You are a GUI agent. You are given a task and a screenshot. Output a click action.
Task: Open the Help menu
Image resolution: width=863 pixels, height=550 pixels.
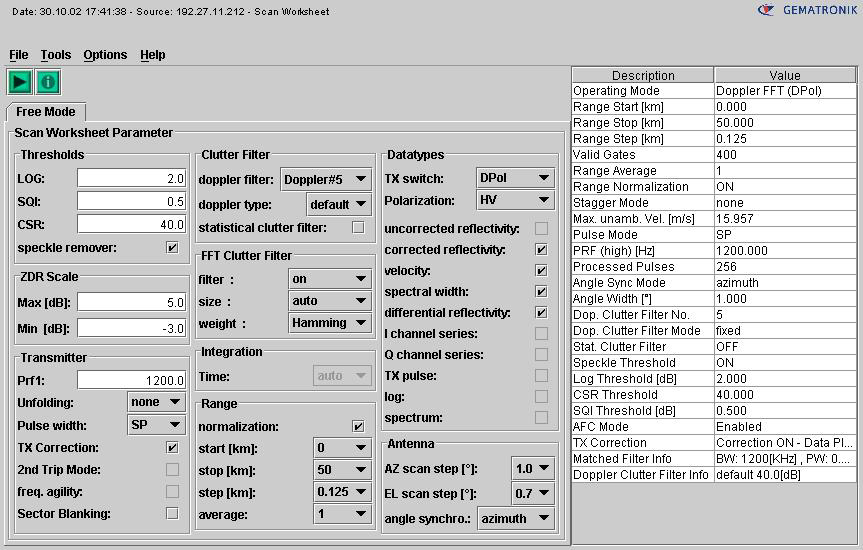152,55
